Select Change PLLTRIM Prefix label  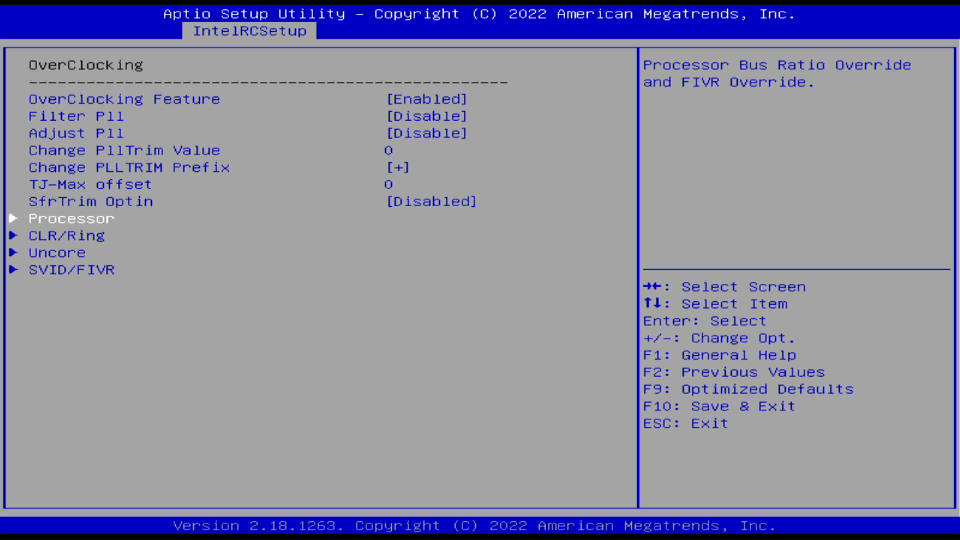coord(129,168)
